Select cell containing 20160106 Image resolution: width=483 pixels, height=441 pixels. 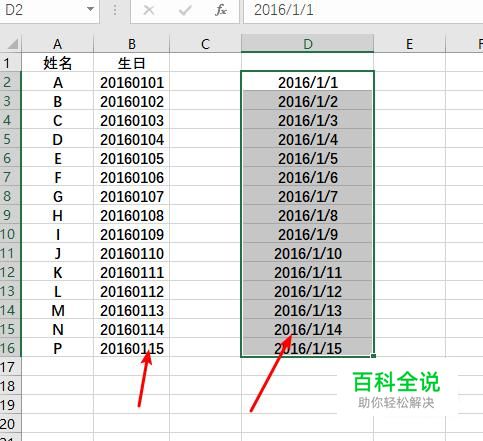tap(132, 177)
